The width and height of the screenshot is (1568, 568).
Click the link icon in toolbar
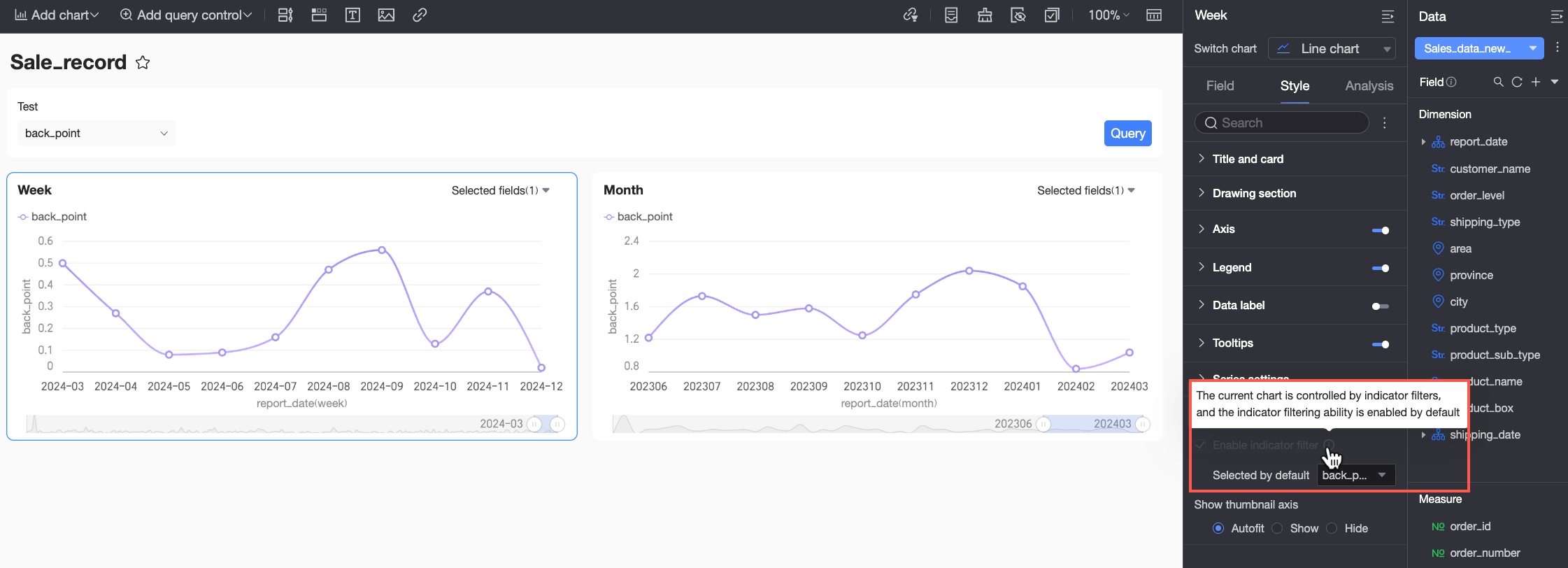pos(420,15)
